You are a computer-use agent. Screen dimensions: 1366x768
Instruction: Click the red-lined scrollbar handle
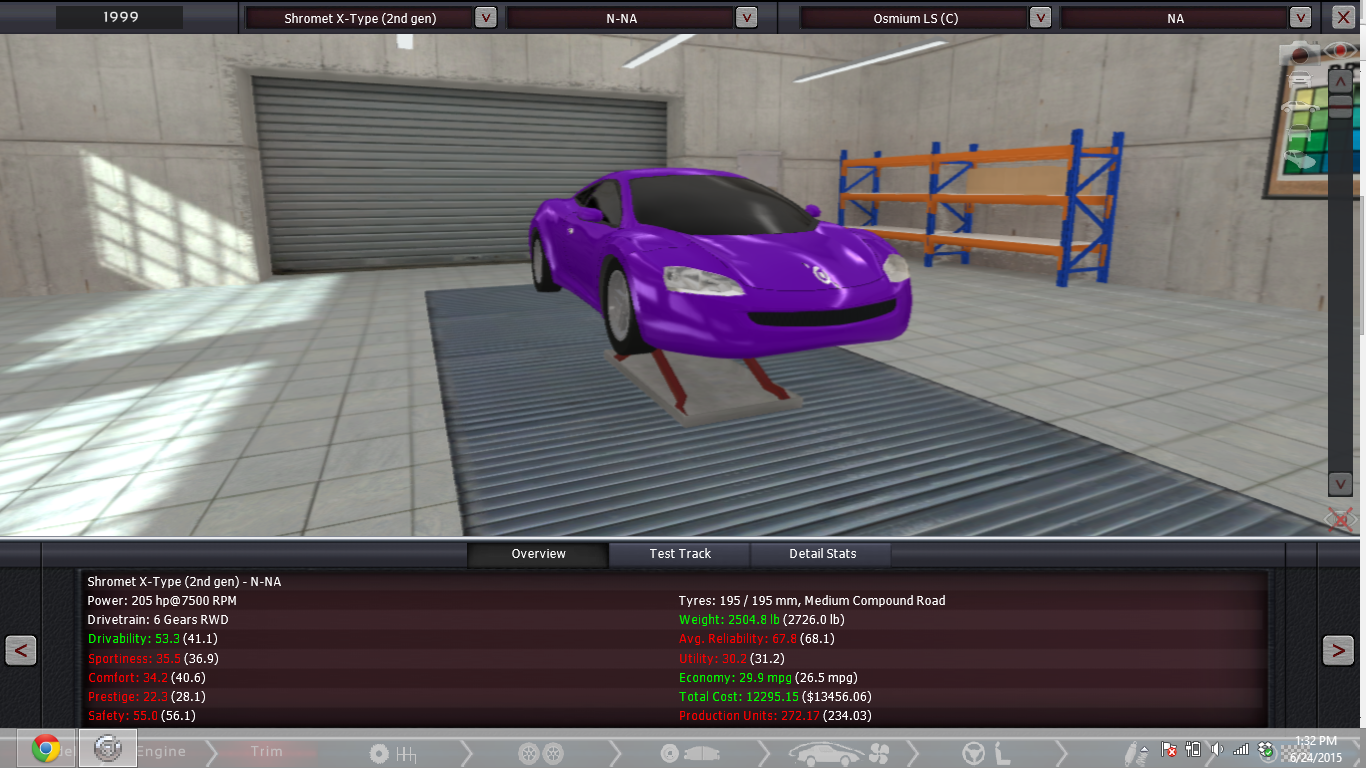point(1340,107)
